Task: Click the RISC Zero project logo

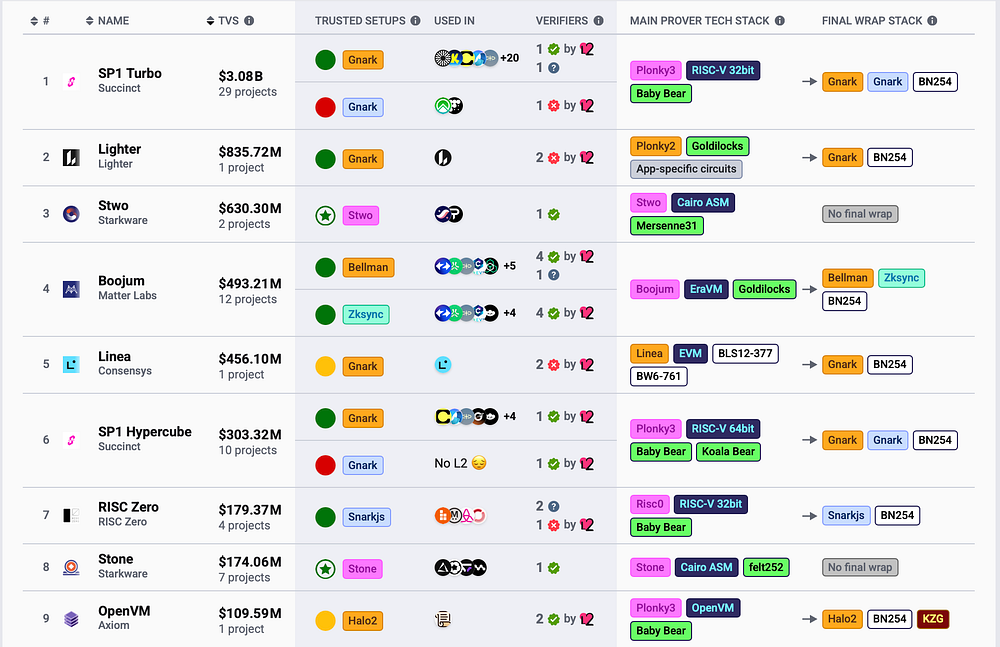Action: pos(71,515)
